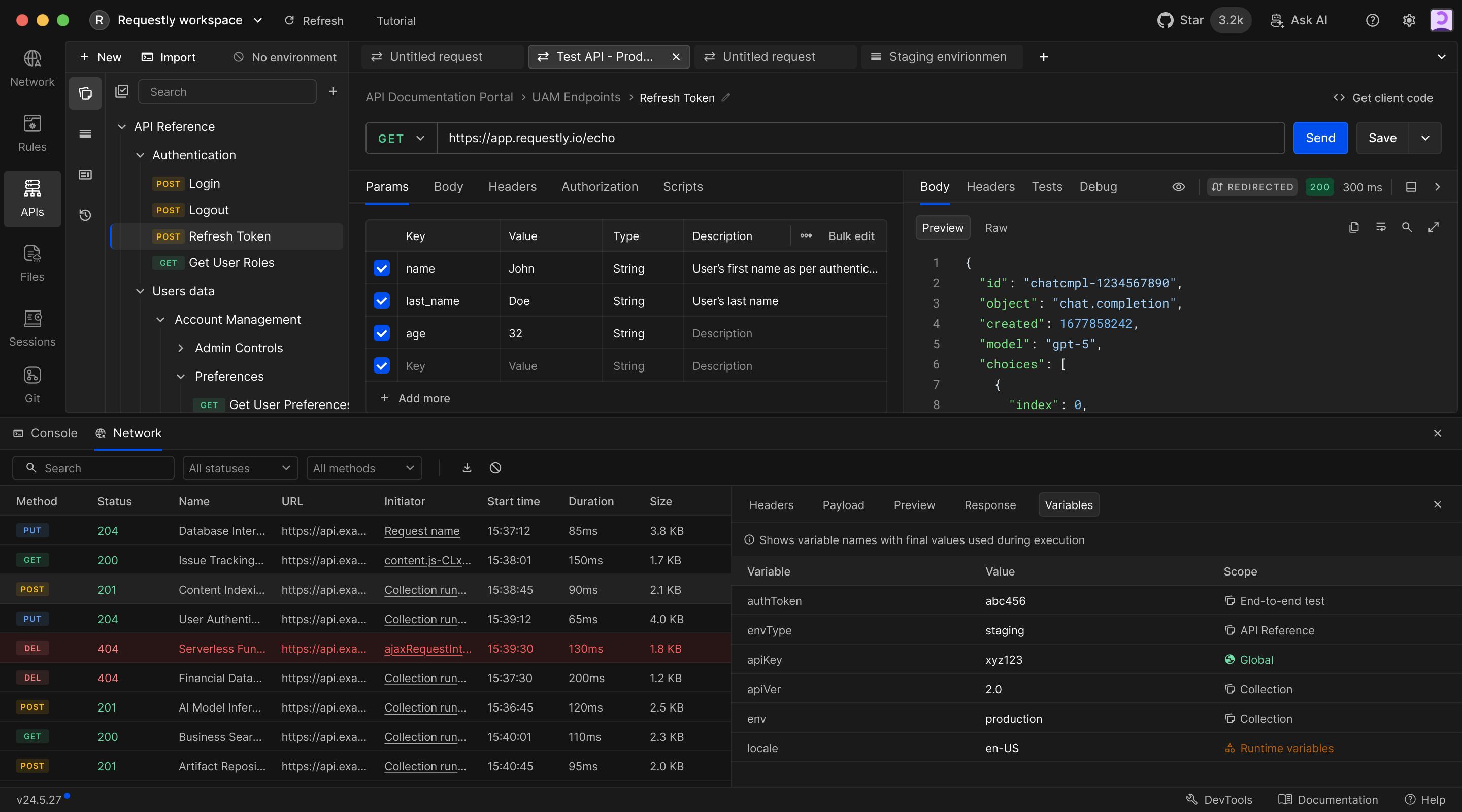Collapse the API Reference collection

(x=121, y=126)
